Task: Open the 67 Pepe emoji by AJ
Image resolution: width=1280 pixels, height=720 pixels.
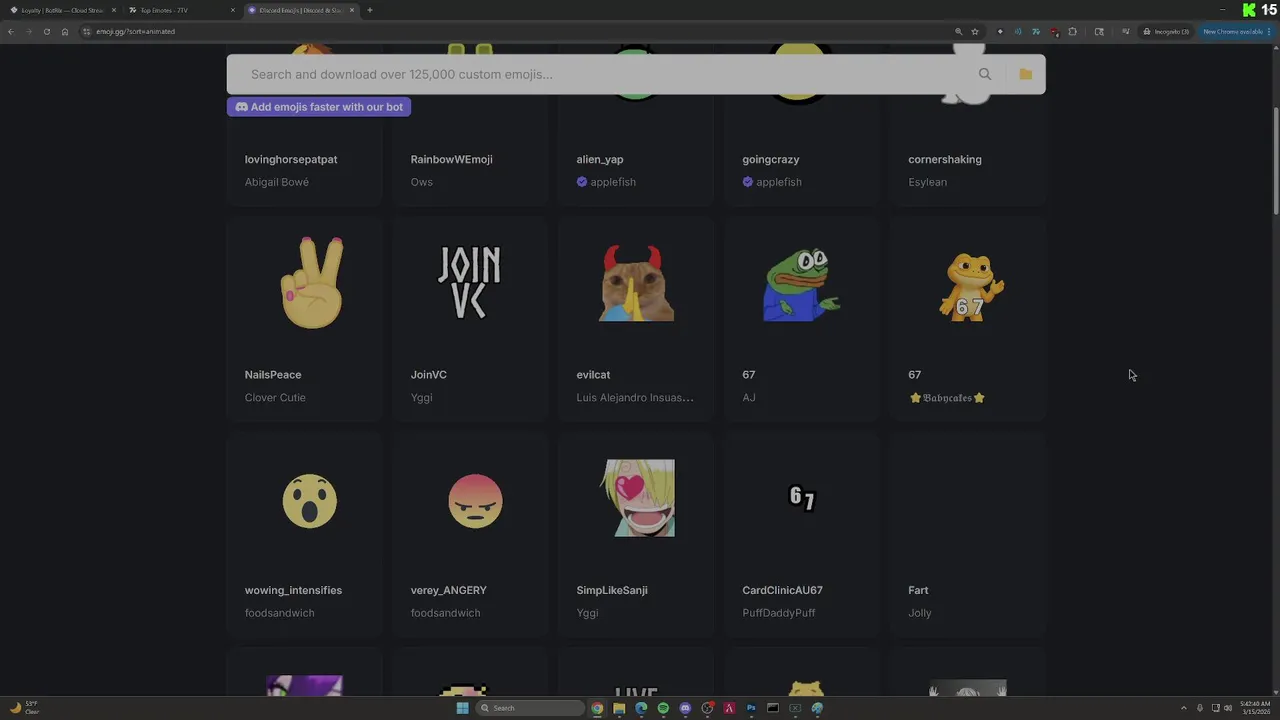Action: click(x=802, y=285)
